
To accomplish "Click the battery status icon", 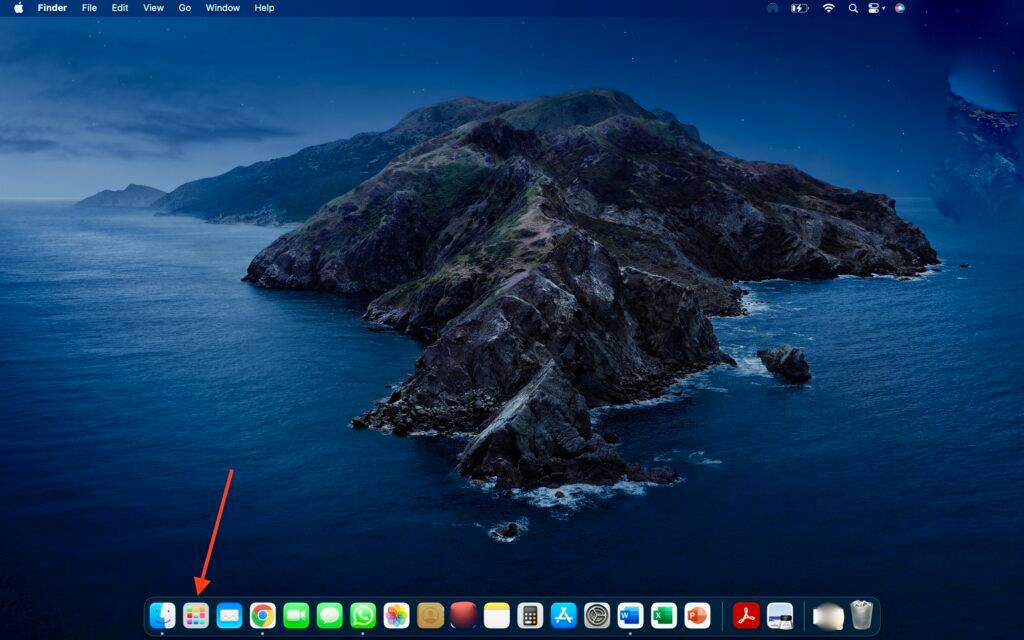I will pyautogui.click(x=800, y=8).
